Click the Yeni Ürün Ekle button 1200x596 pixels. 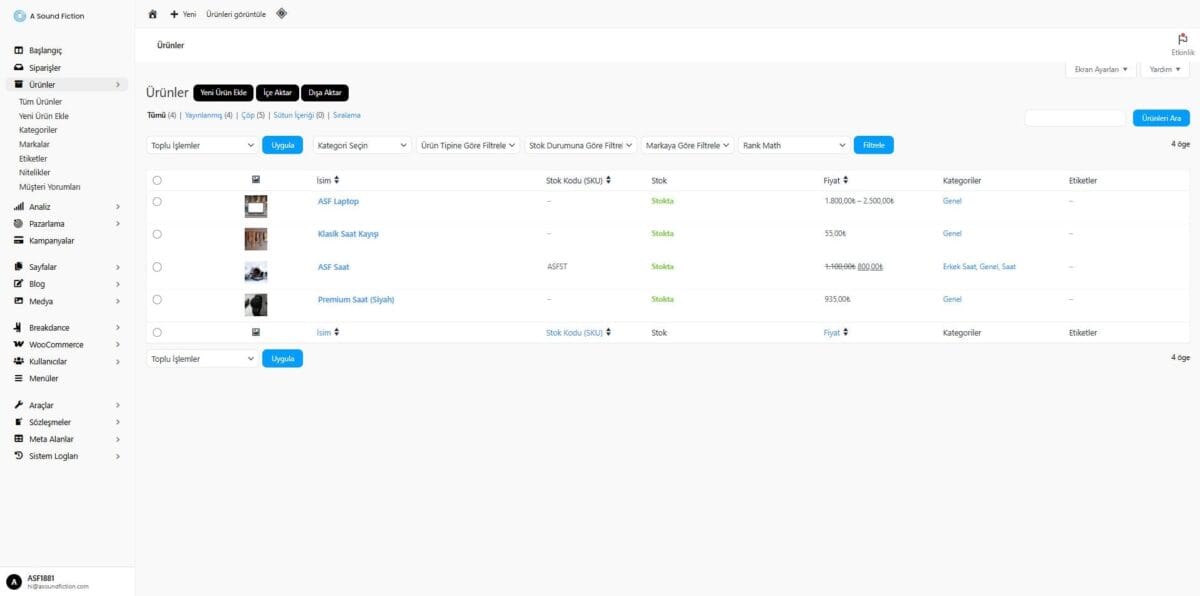(223, 93)
